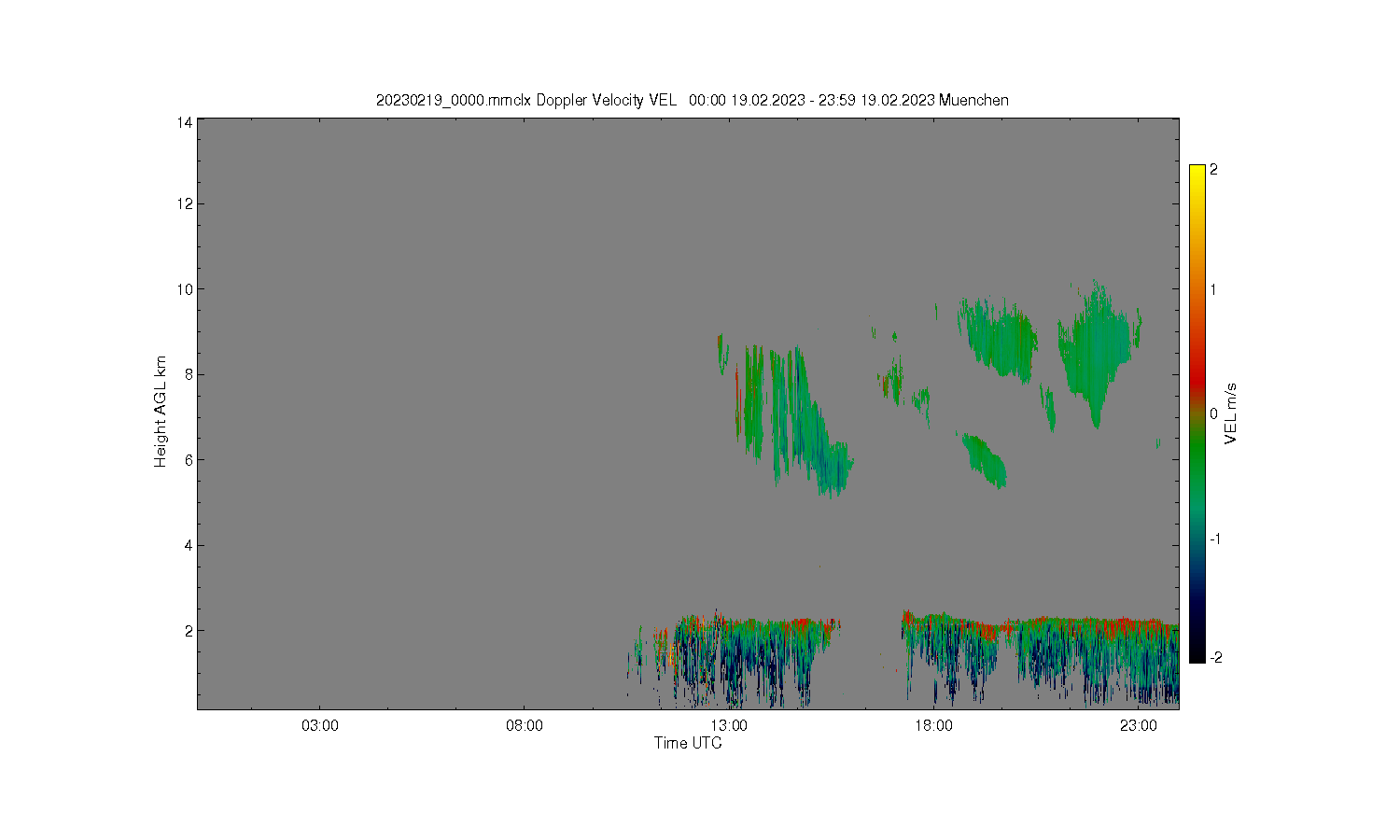This screenshot has width=1400, height=840.
Task: Click the 'Time UTC' x-axis label
Action: coord(687,743)
